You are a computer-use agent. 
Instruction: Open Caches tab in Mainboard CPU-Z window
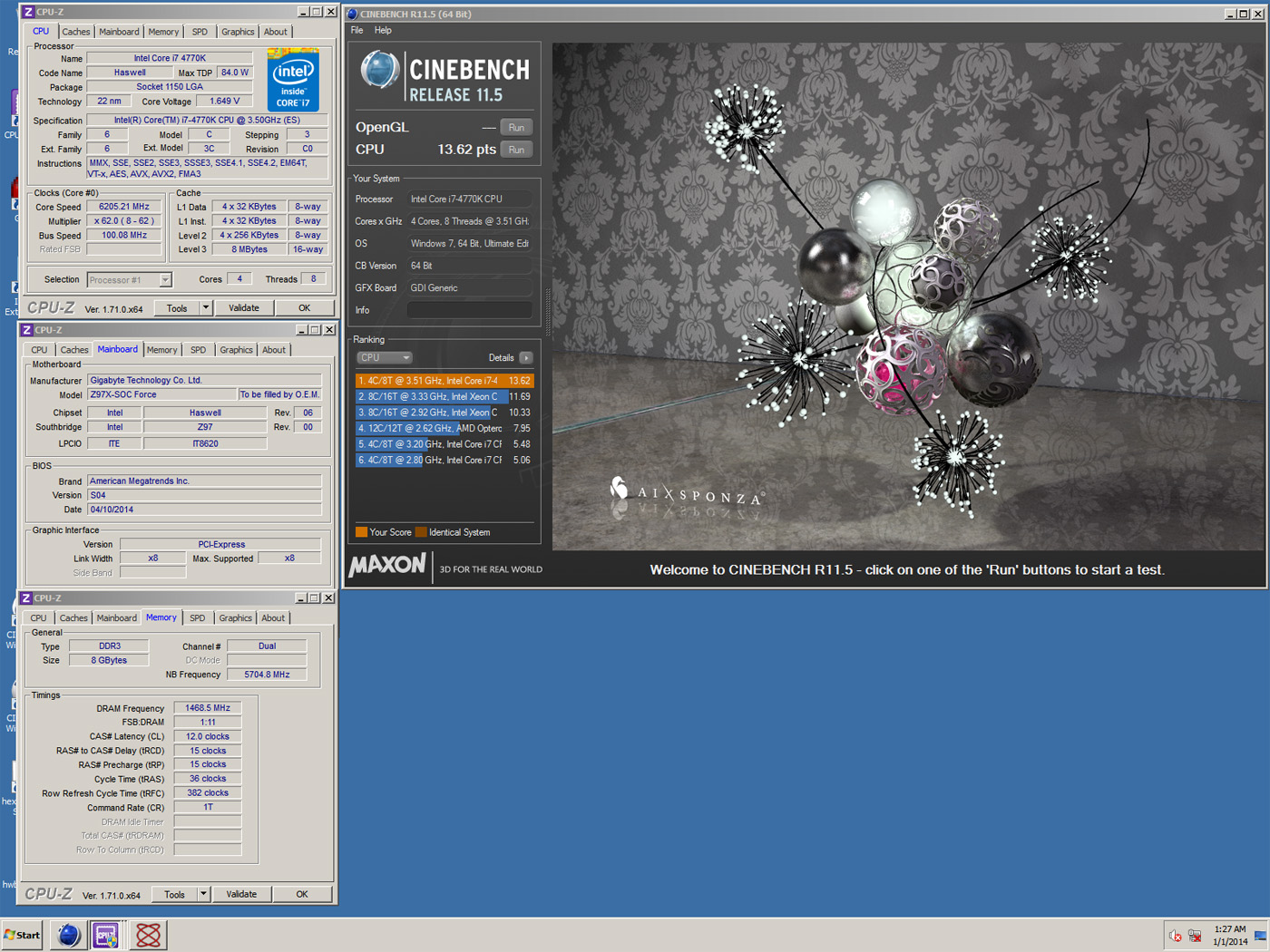74,350
